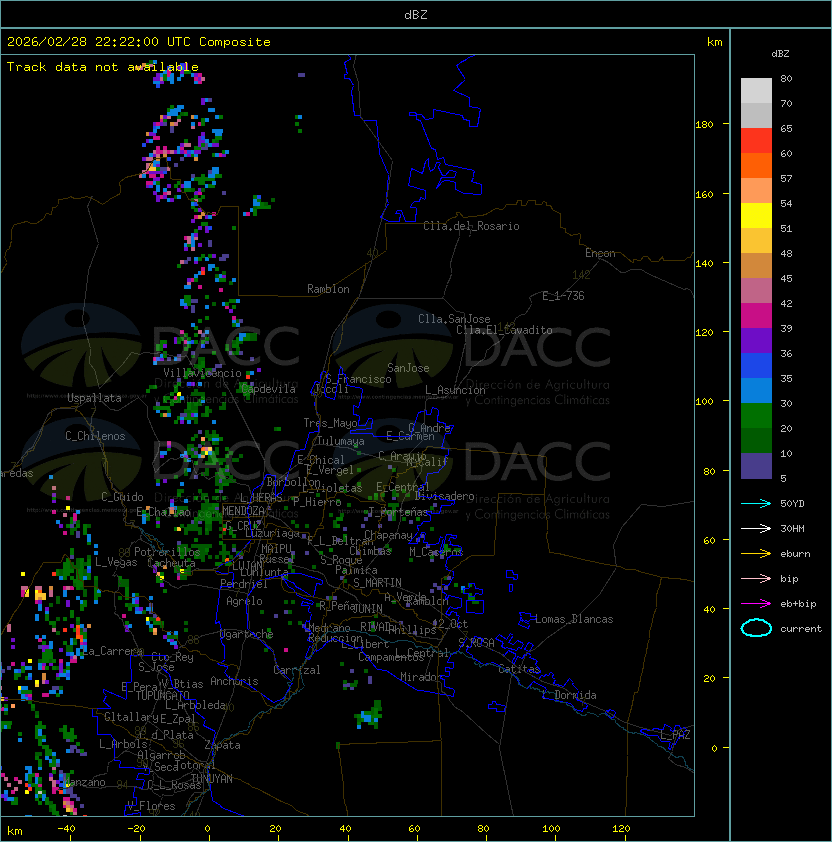The height and width of the screenshot is (842, 832).
Task: Click the magenta 42 dBZ color swatch
Action: coord(756,315)
